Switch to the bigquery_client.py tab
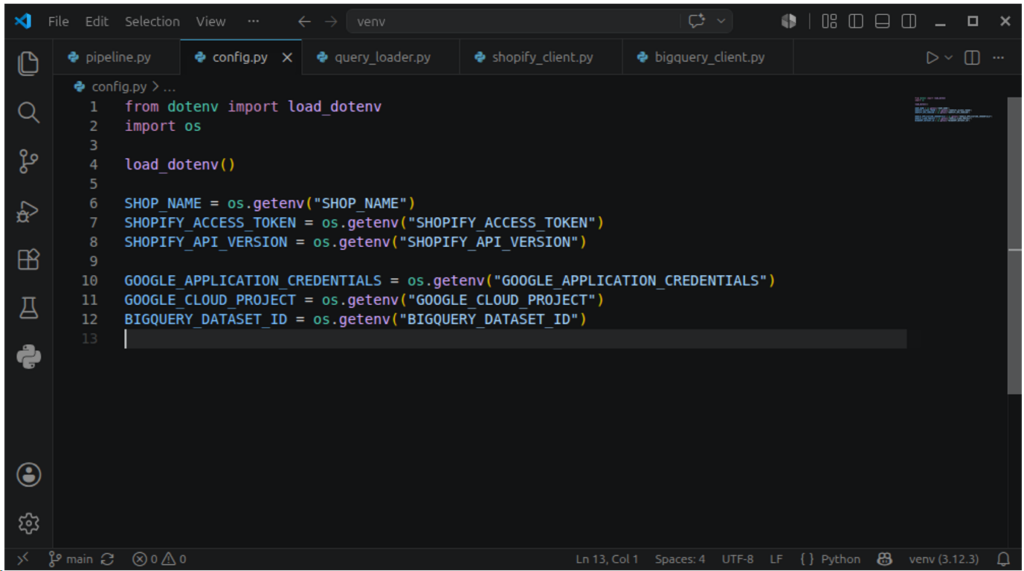 pyautogui.click(x=709, y=57)
